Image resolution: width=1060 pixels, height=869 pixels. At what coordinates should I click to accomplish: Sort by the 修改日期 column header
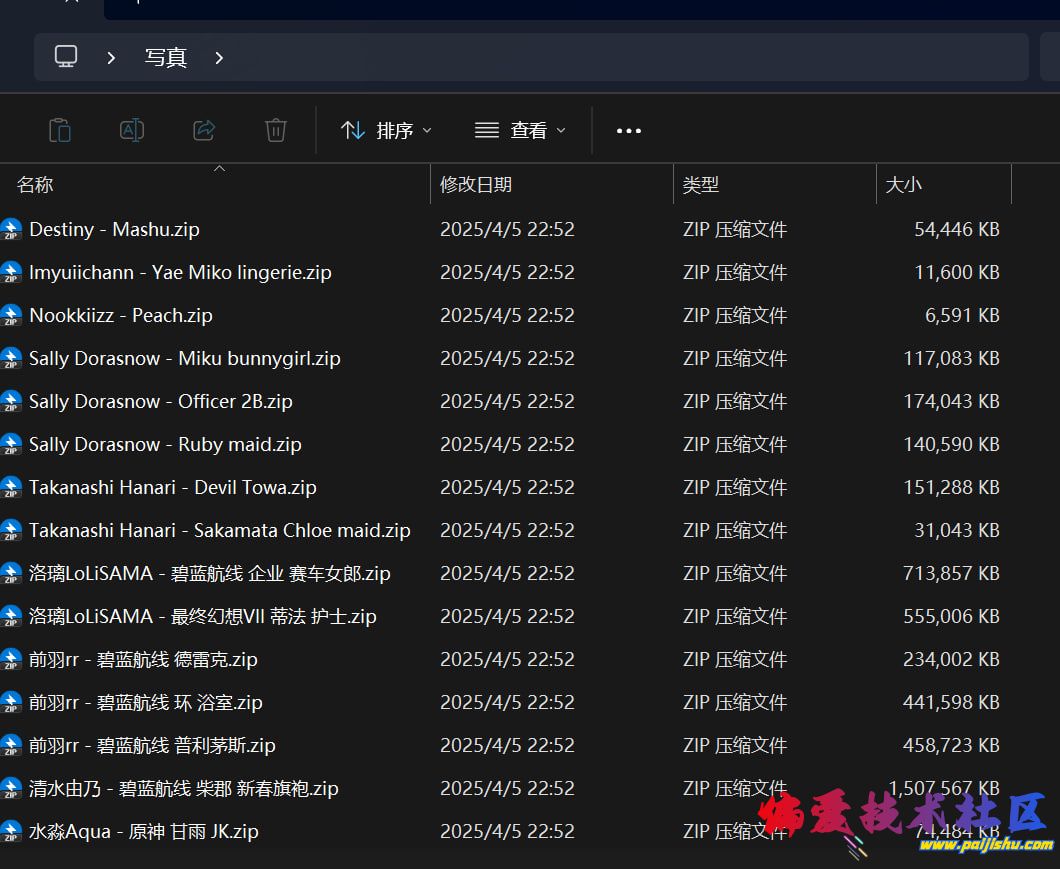[x=476, y=185]
